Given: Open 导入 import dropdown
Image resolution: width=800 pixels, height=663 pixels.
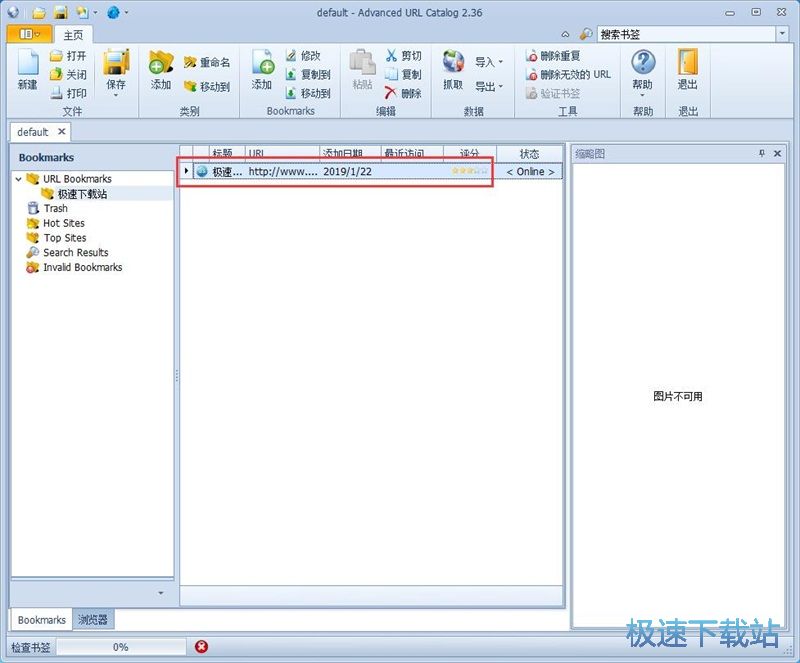Looking at the screenshot, I should [x=489, y=62].
